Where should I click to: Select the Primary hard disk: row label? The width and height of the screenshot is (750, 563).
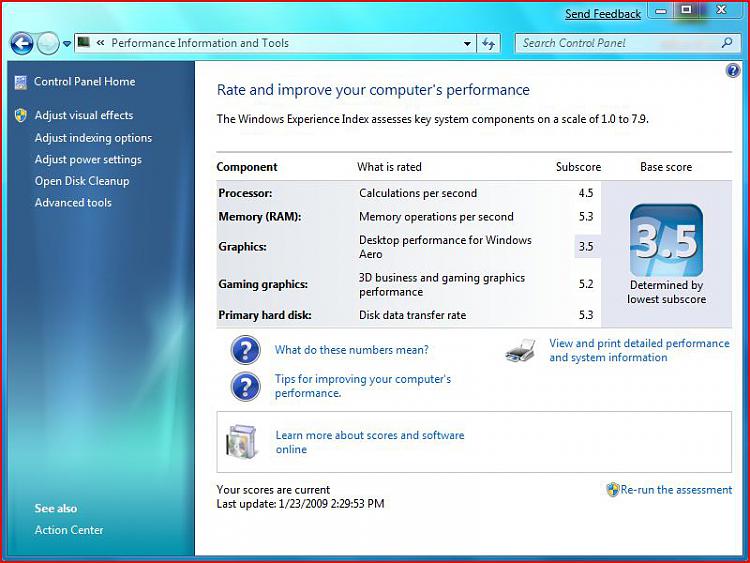(x=265, y=315)
